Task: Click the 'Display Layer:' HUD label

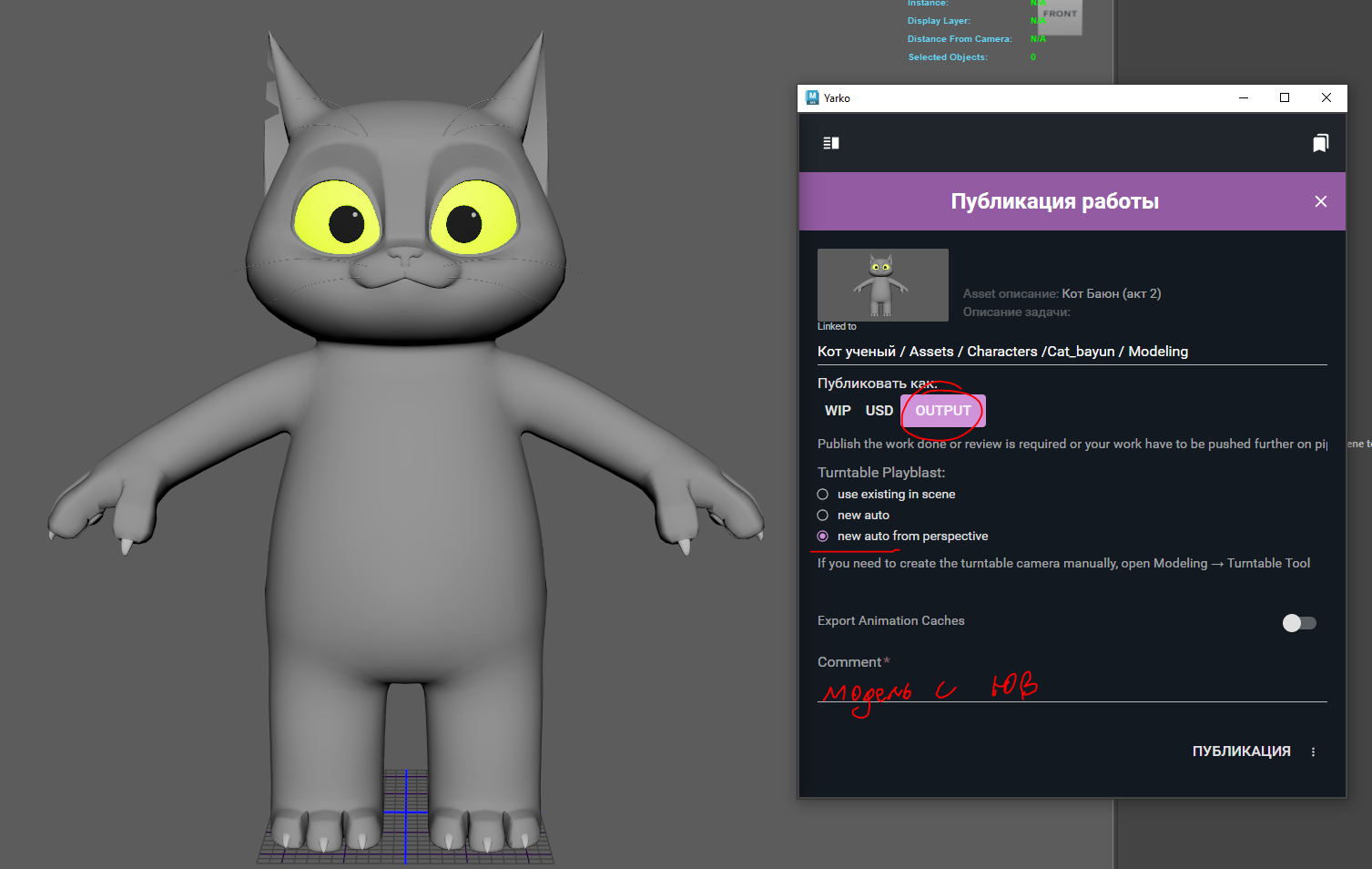Action: (x=939, y=21)
